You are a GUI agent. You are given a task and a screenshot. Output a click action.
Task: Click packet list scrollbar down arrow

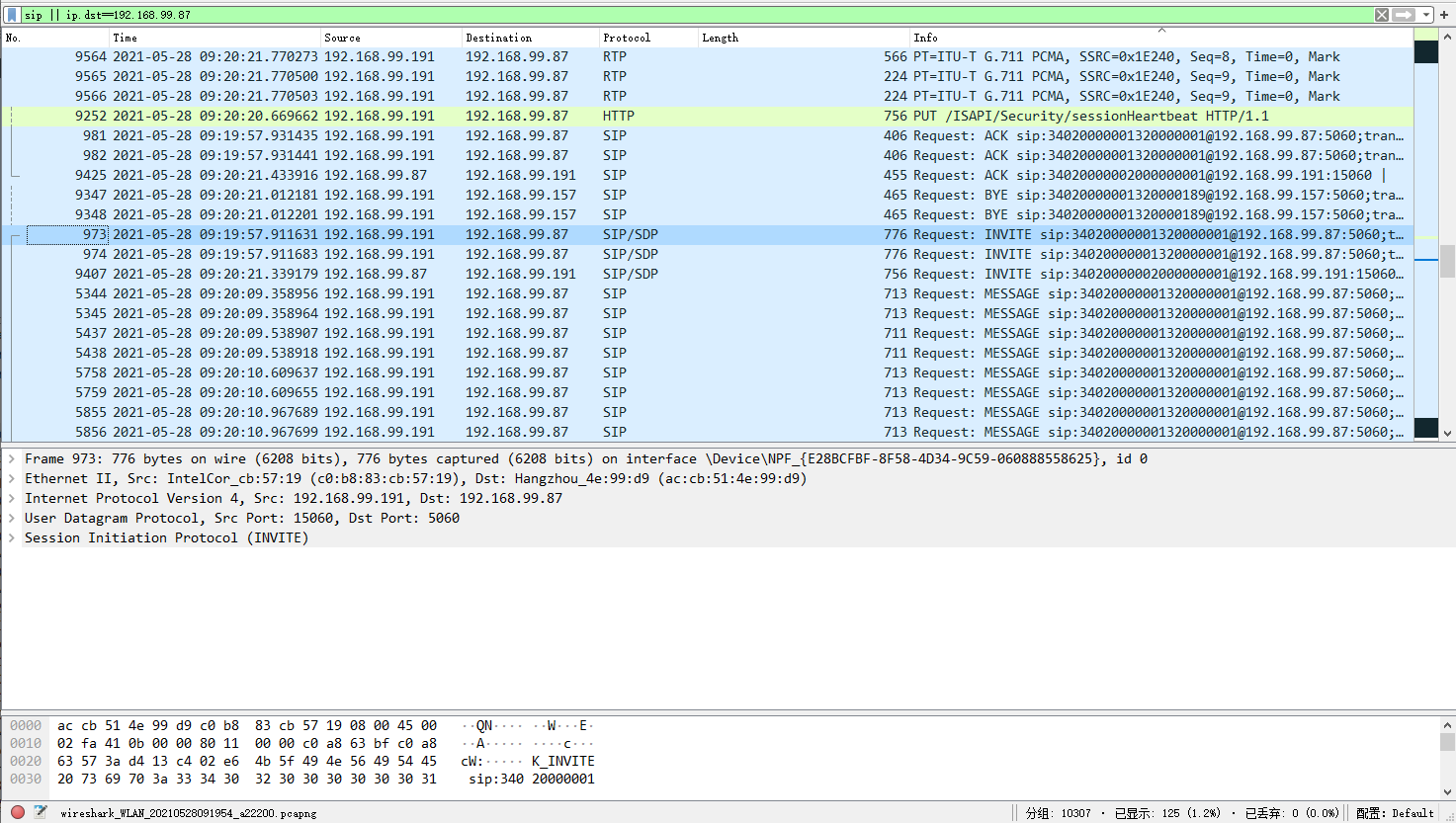click(x=1447, y=433)
